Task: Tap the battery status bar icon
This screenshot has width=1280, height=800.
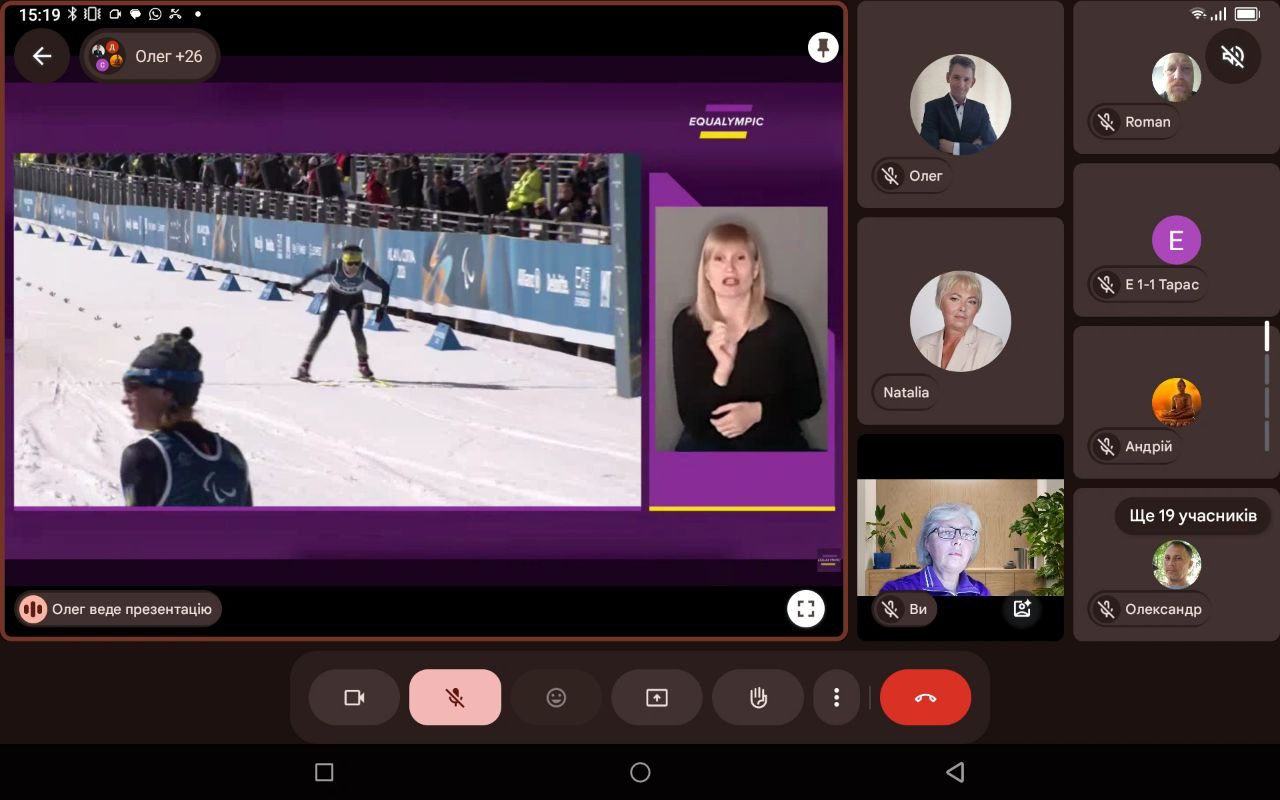Action: click(1246, 14)
